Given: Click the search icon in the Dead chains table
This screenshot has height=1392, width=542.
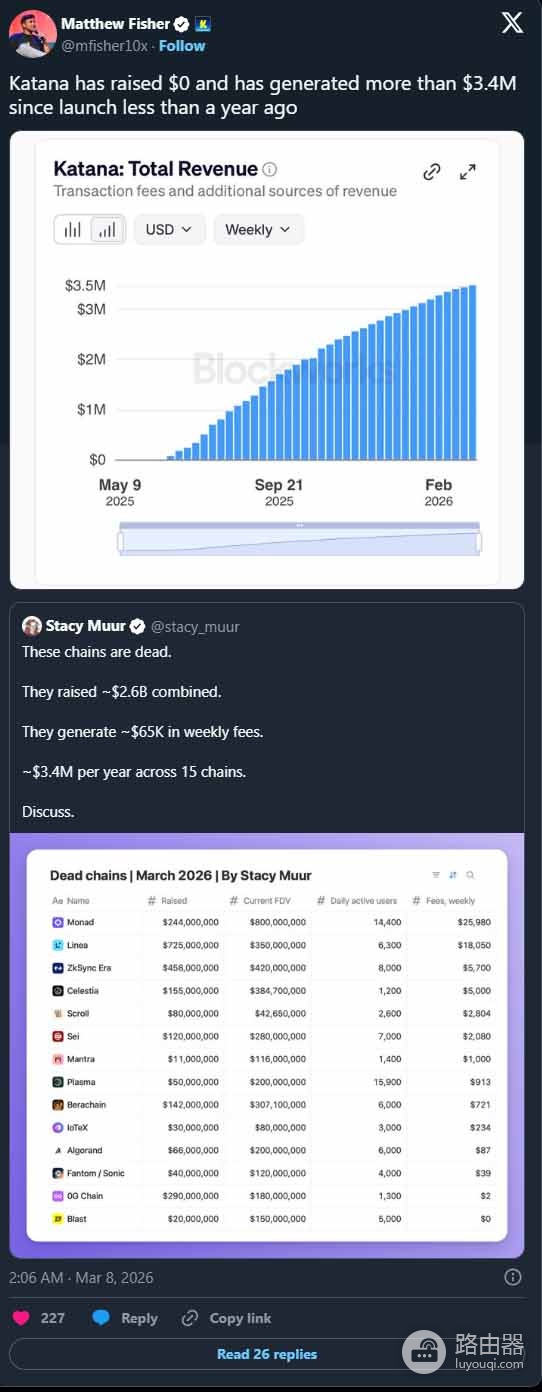Looking at the screenshot, I should coord(470,875).
